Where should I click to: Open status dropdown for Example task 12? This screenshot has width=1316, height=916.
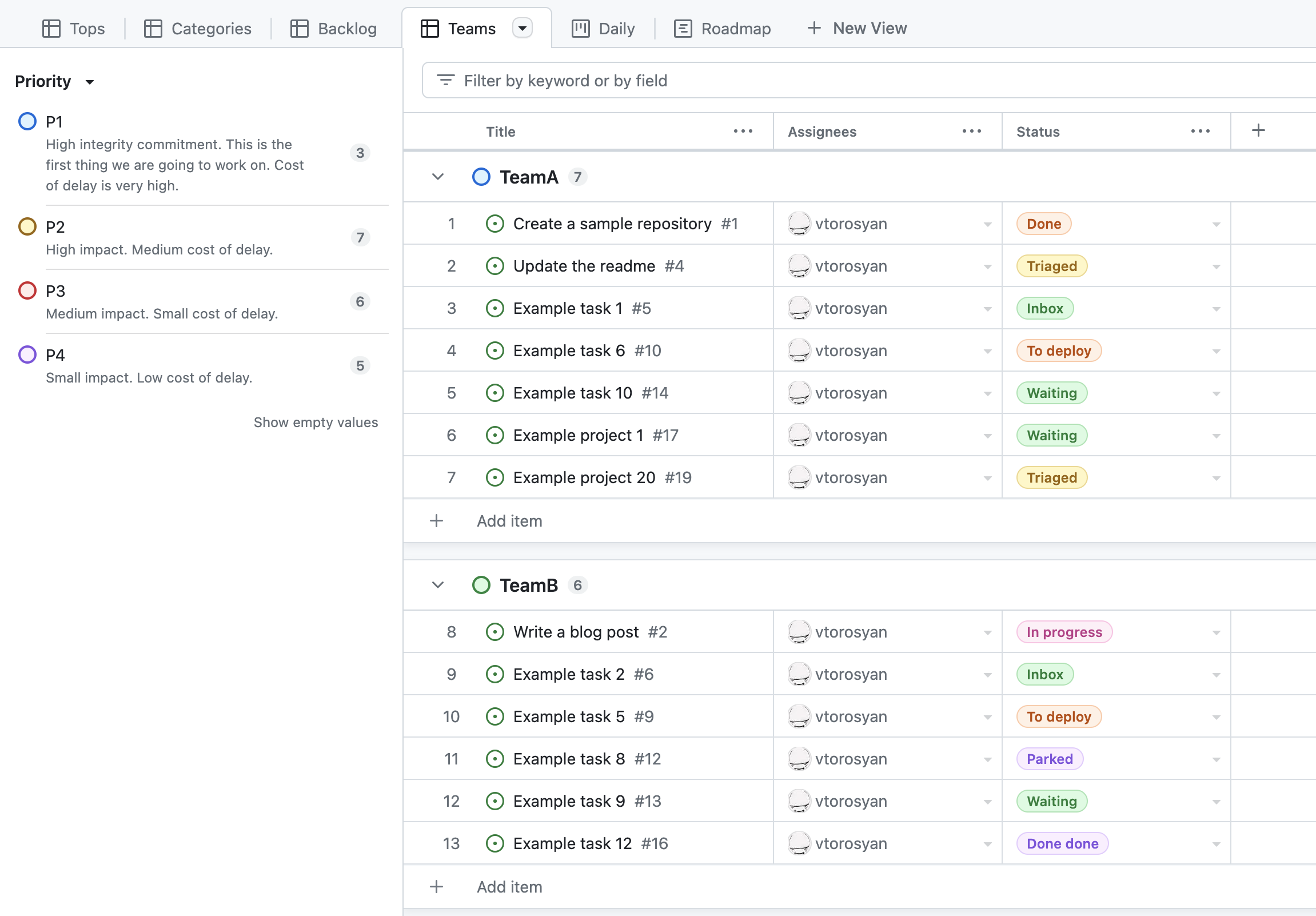point(1217,845)
